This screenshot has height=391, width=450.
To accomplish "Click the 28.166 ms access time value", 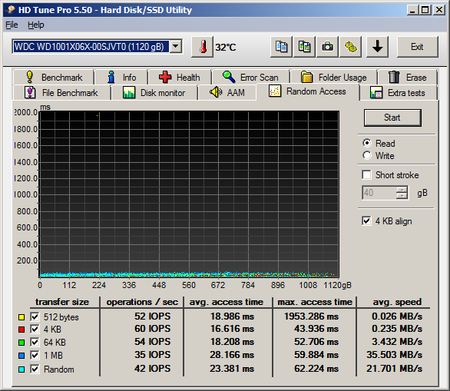I will (x=232, y=355).
